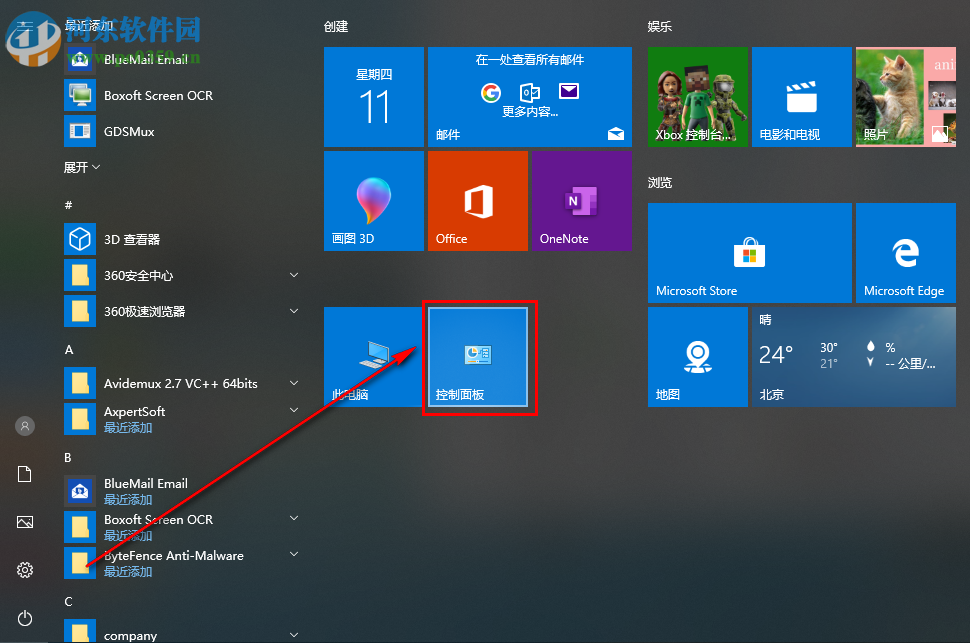Launch 画图 3D from its tile

point(373,200)
